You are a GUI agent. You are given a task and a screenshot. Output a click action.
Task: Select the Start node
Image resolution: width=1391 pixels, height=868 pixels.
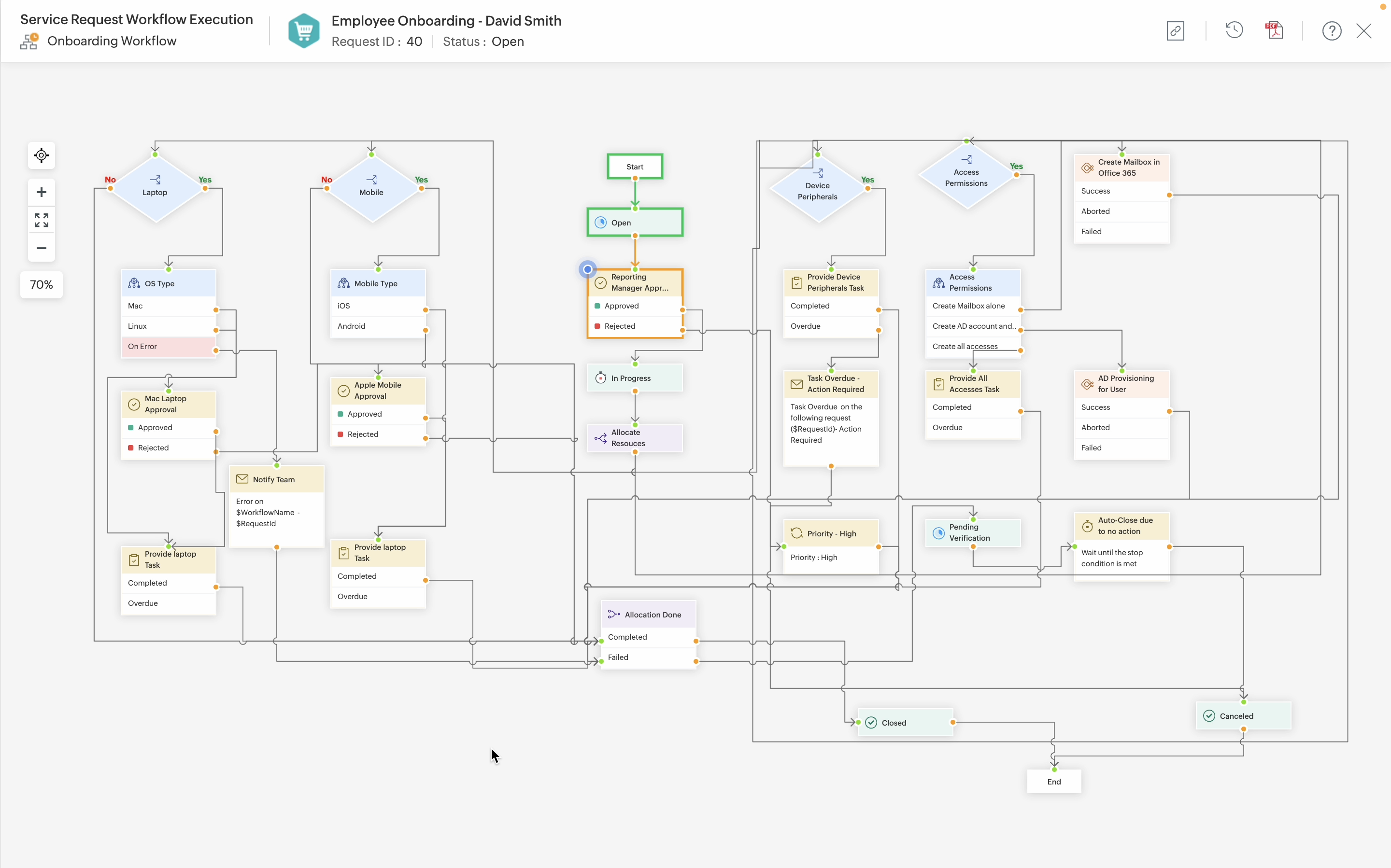point(635,167)
